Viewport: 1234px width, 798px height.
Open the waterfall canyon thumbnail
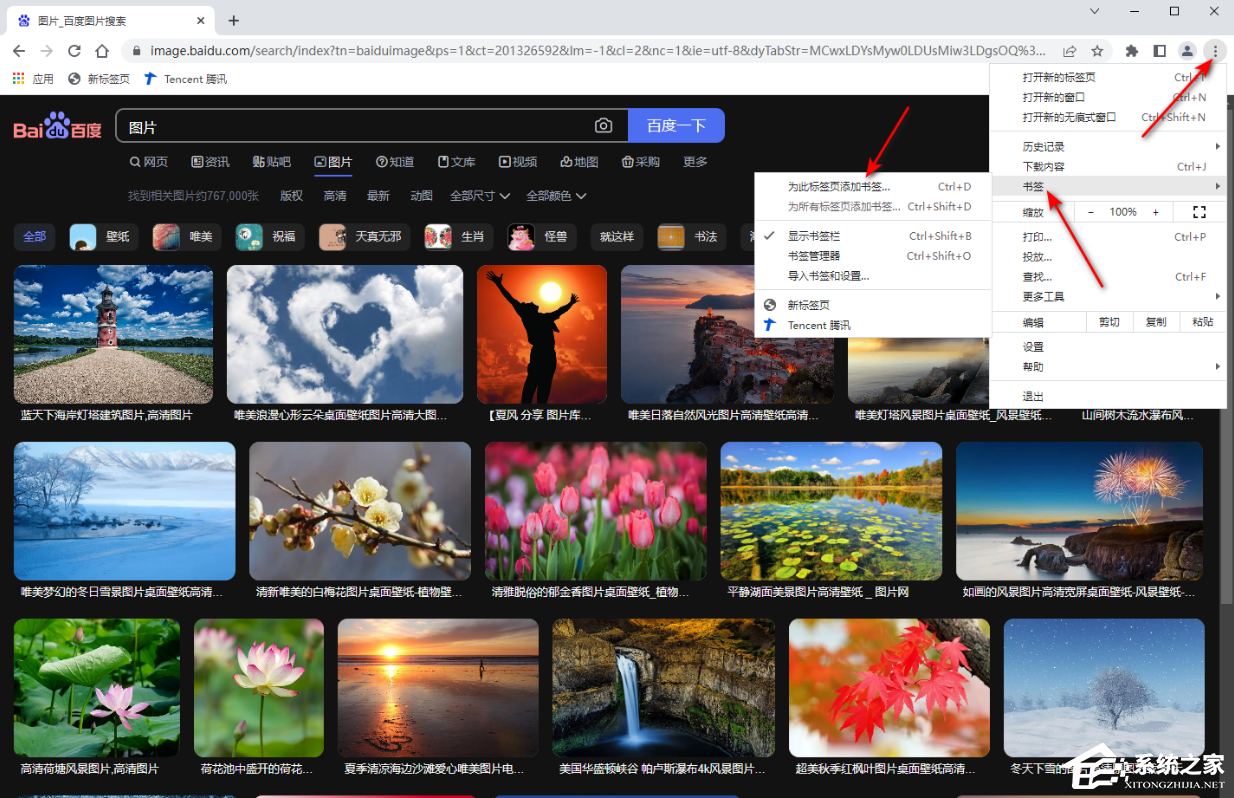point(663,688)
